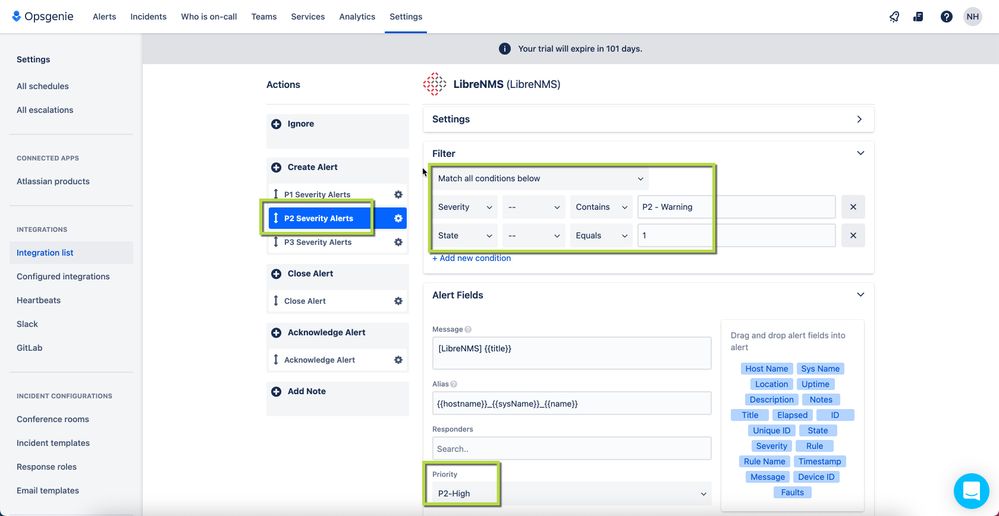The height and width of the screenshot is (516, 999).
Task: Click reorder handle of P1 Severity Alerts
Action: pyautogui.click(x=276, y=194)
